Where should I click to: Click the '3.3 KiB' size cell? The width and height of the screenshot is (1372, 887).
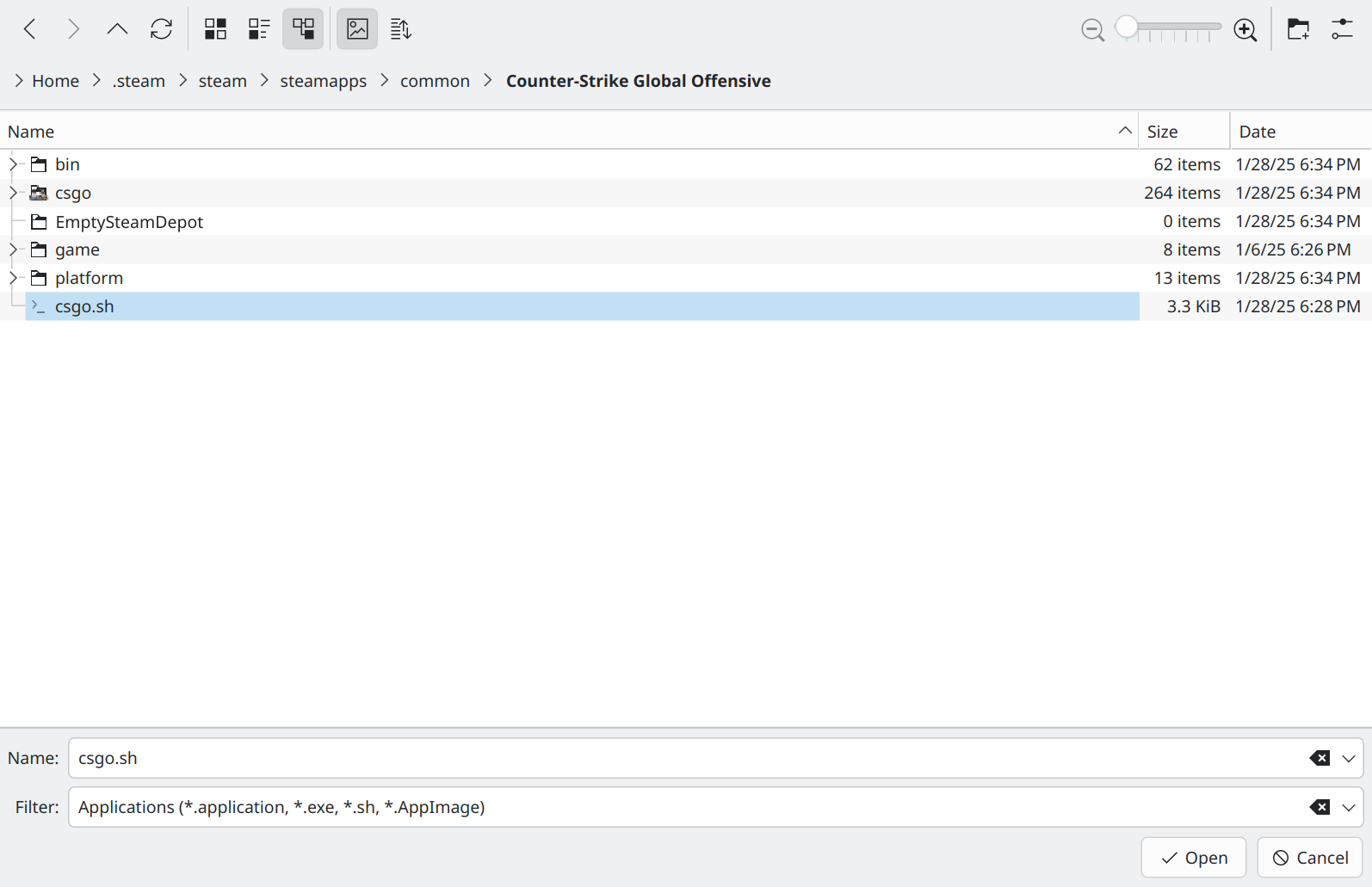(1193, 306)
